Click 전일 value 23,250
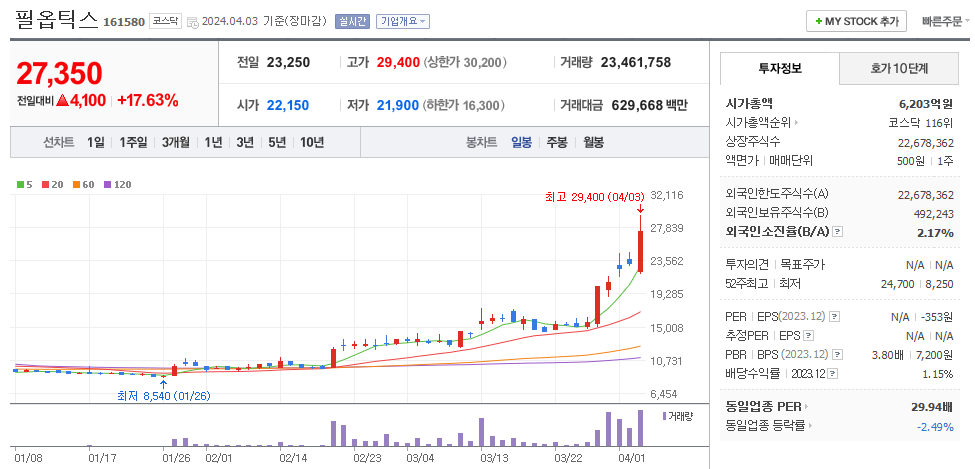The image size is (975, 469). pyautogui.click(x=288, y=62)
